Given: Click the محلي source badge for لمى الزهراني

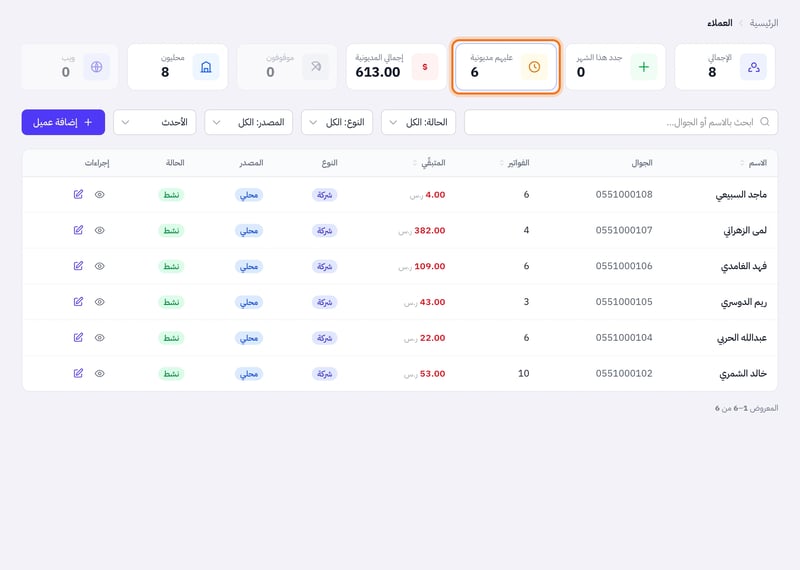Looking at the screenshot, I should (x=249, y=231).
